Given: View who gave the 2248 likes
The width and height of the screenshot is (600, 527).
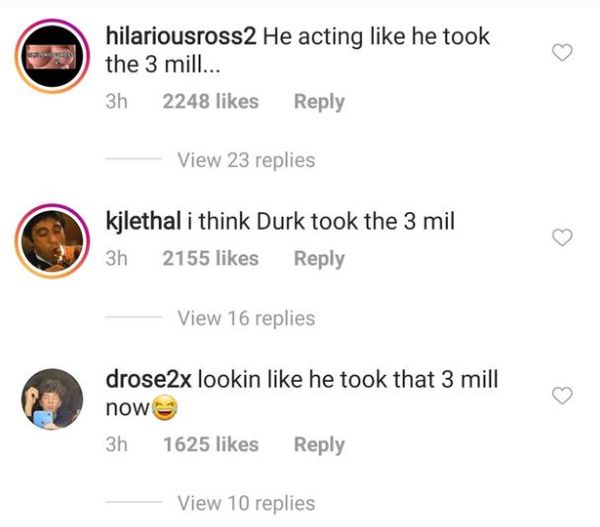Looking at the screenshot, I should pos(210,101).
